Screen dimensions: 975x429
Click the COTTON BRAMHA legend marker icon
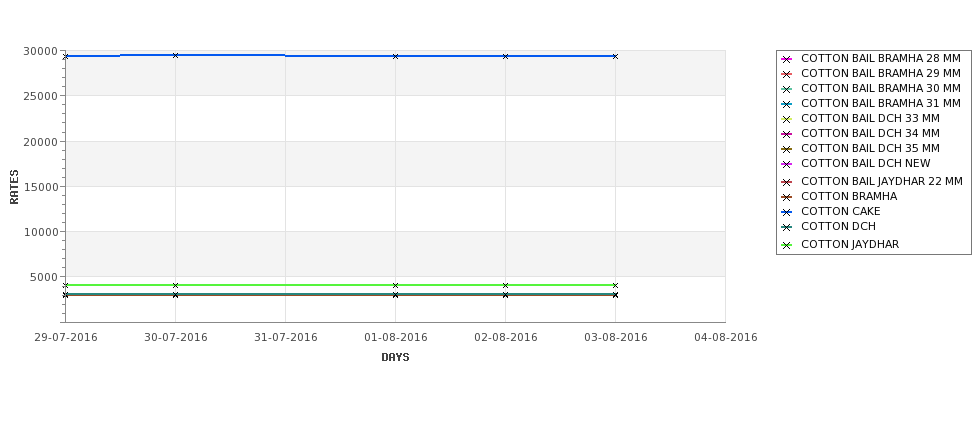[787, 197]
